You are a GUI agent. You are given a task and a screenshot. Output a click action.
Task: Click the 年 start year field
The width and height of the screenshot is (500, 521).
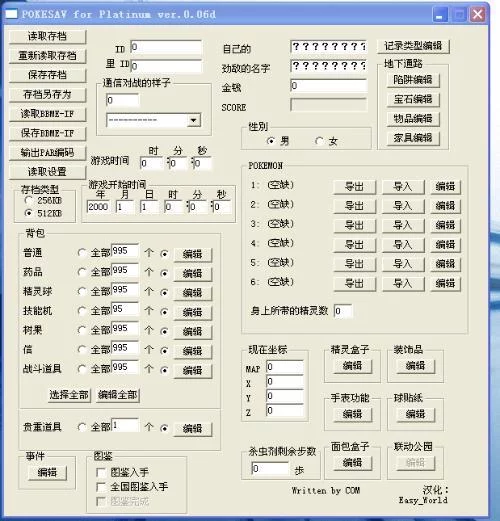pyautogui.click(x=98, y=207)
